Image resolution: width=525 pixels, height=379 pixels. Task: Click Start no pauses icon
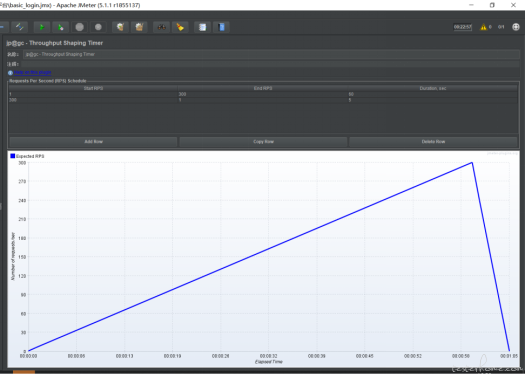tap(61, 27)
